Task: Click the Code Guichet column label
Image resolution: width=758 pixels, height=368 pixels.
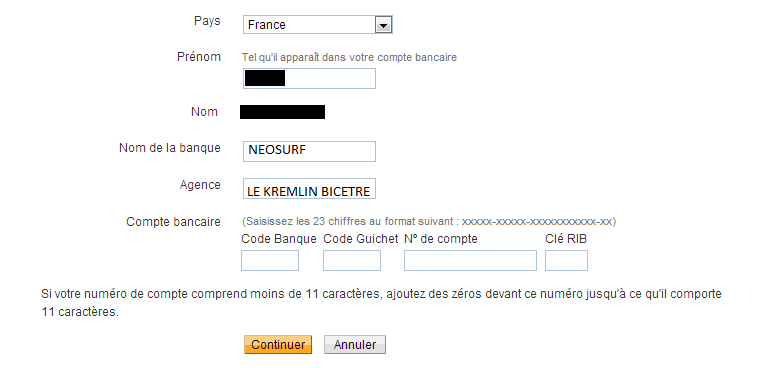Action: pyautogui.click(x=361, y=239)
